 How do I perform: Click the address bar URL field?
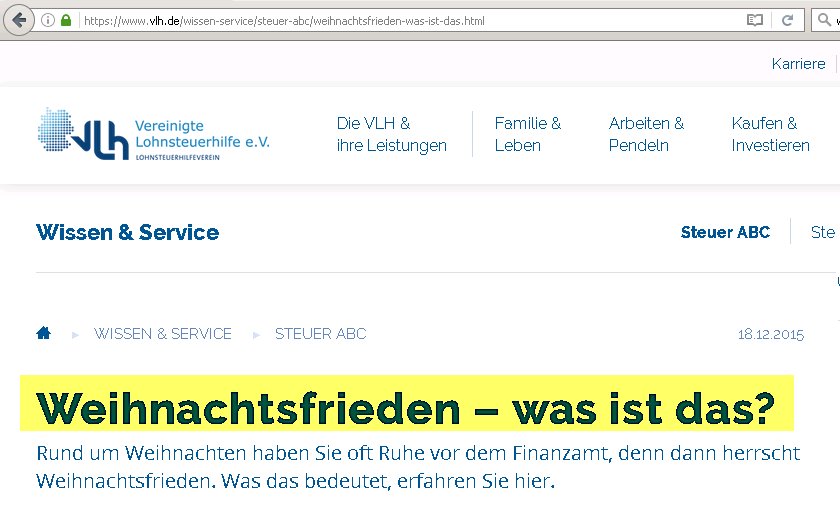click(400, 20)
